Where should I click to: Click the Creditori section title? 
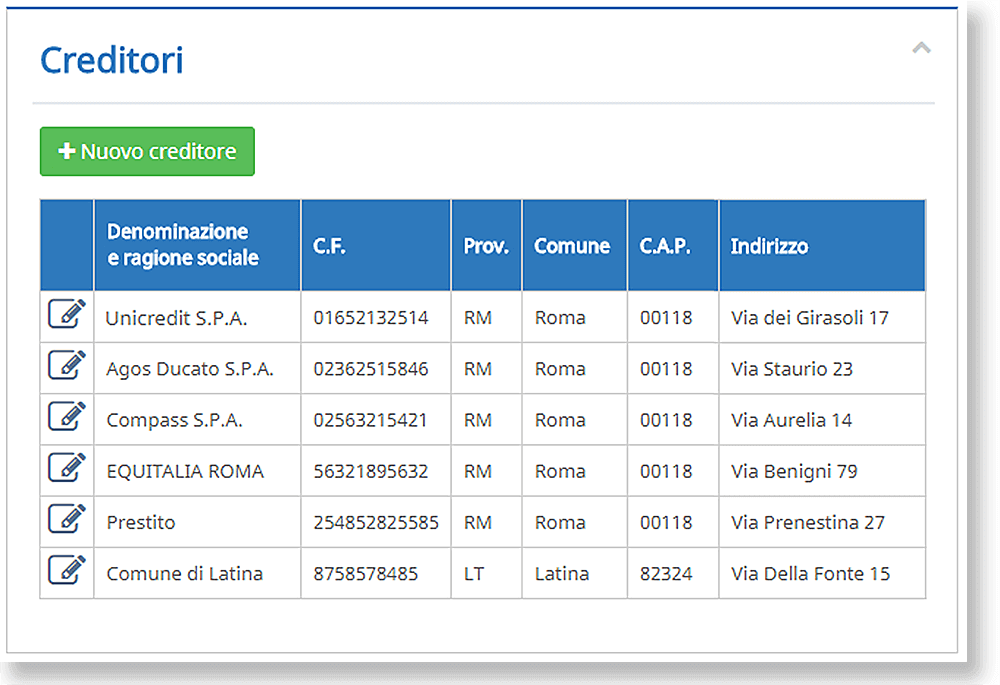(x=112, y=60)
